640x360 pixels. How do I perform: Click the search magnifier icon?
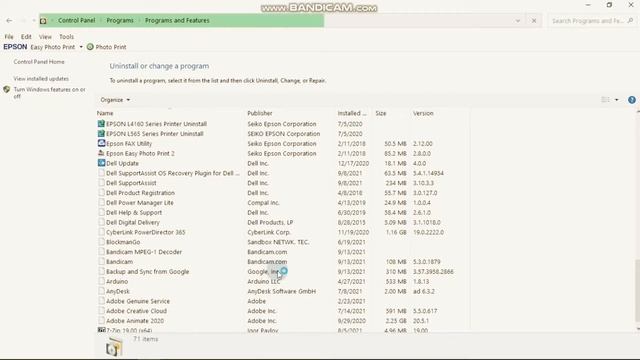631,20
